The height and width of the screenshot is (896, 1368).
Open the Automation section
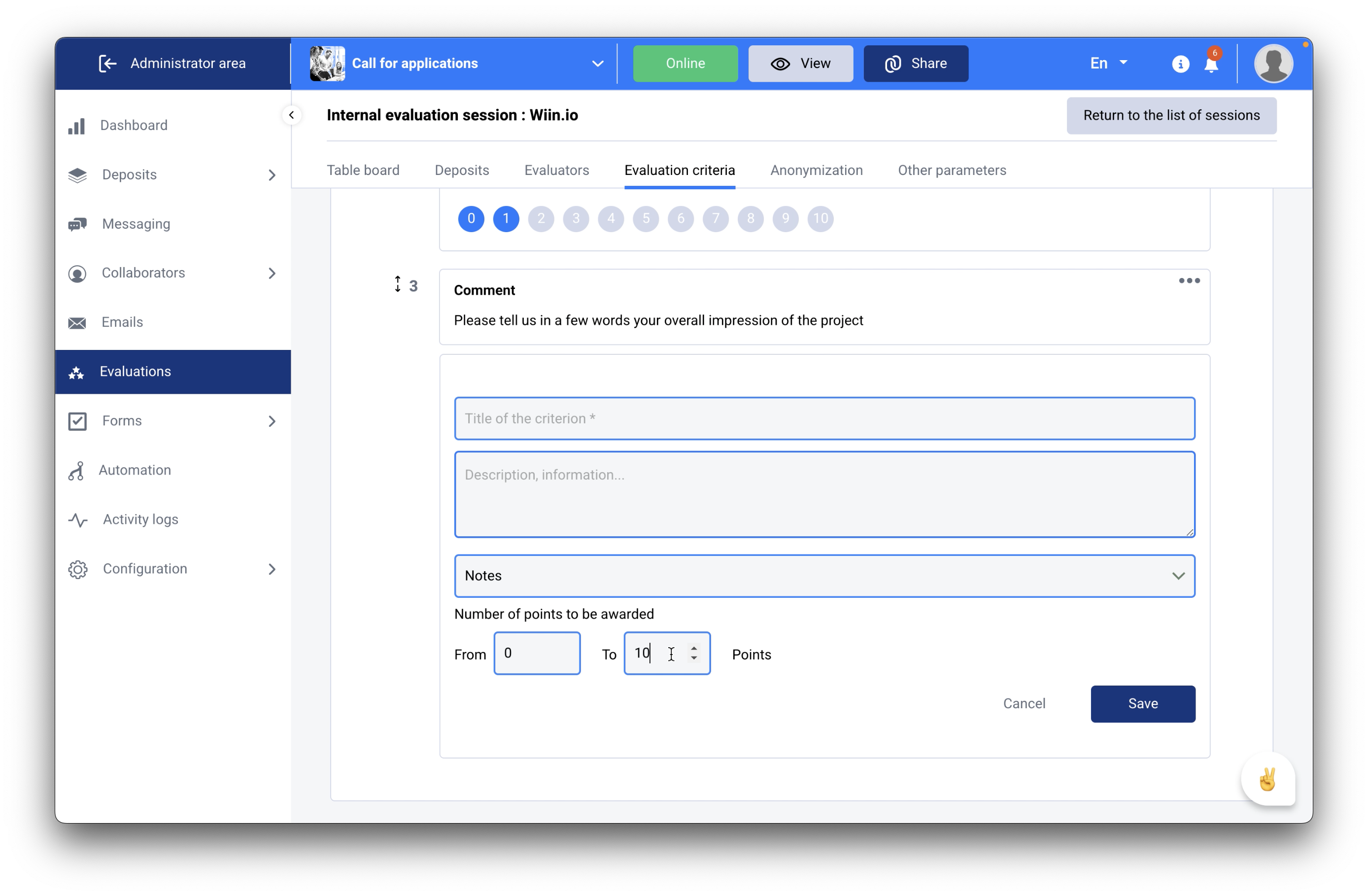135,470
